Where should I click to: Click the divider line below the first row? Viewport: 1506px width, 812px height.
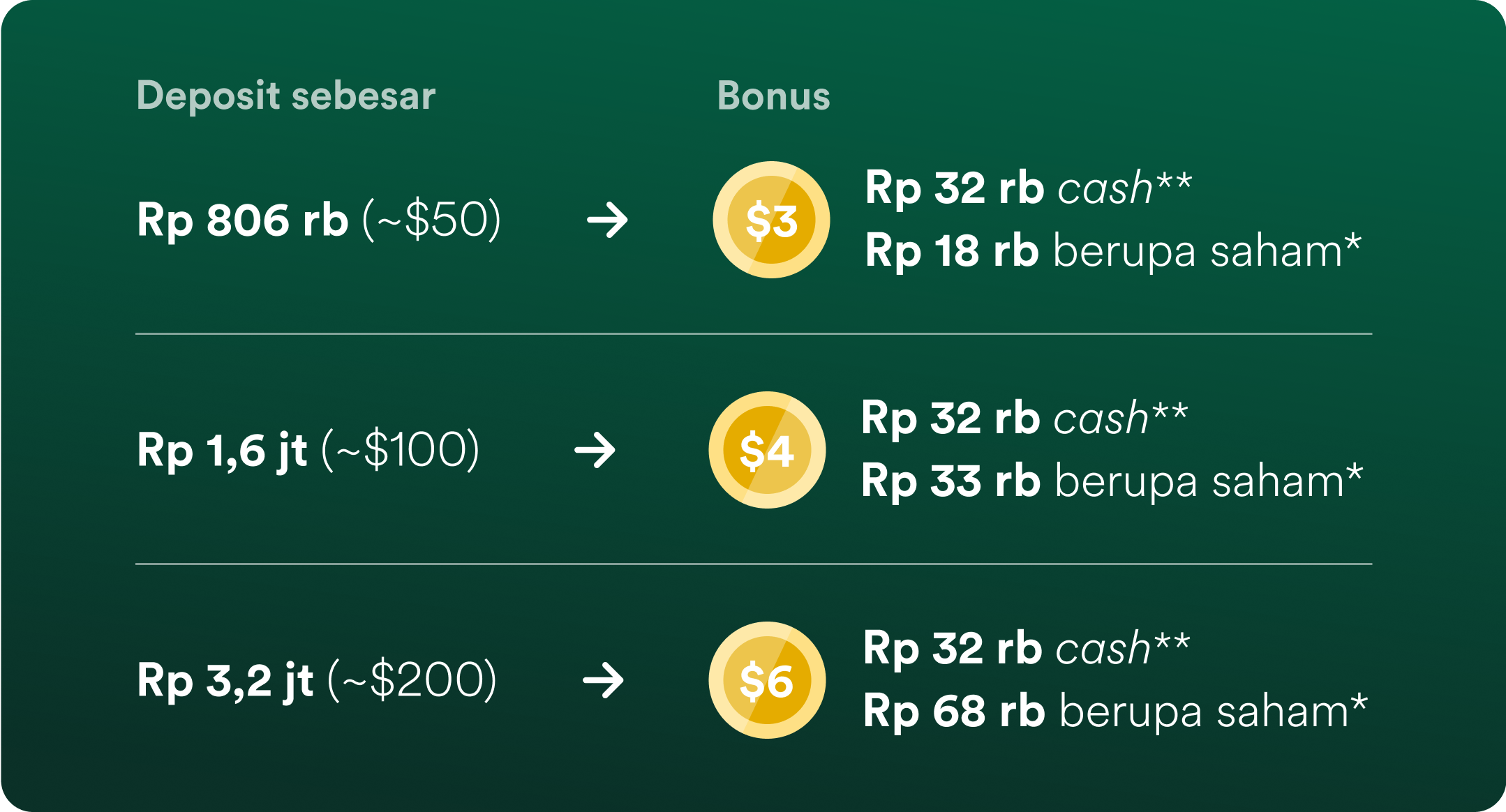click(754, 334)
